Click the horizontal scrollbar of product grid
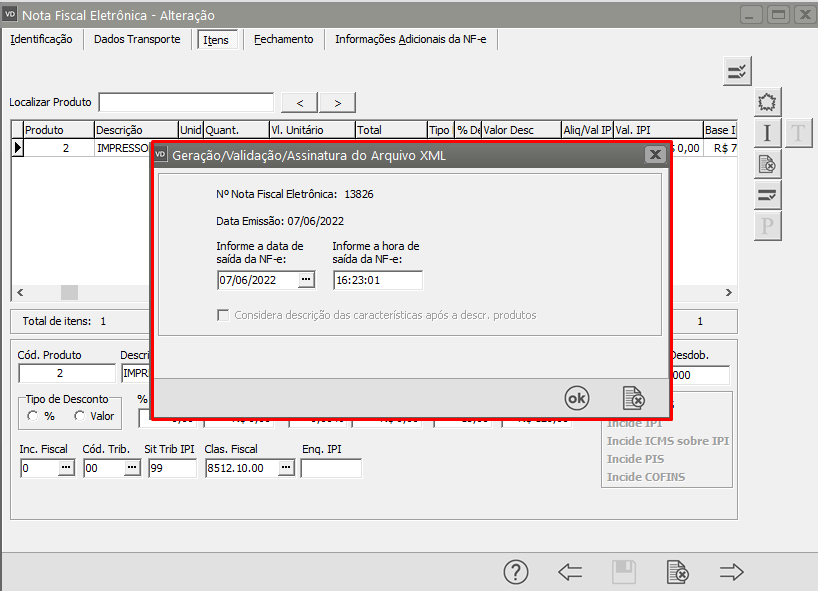 [69, 293]
